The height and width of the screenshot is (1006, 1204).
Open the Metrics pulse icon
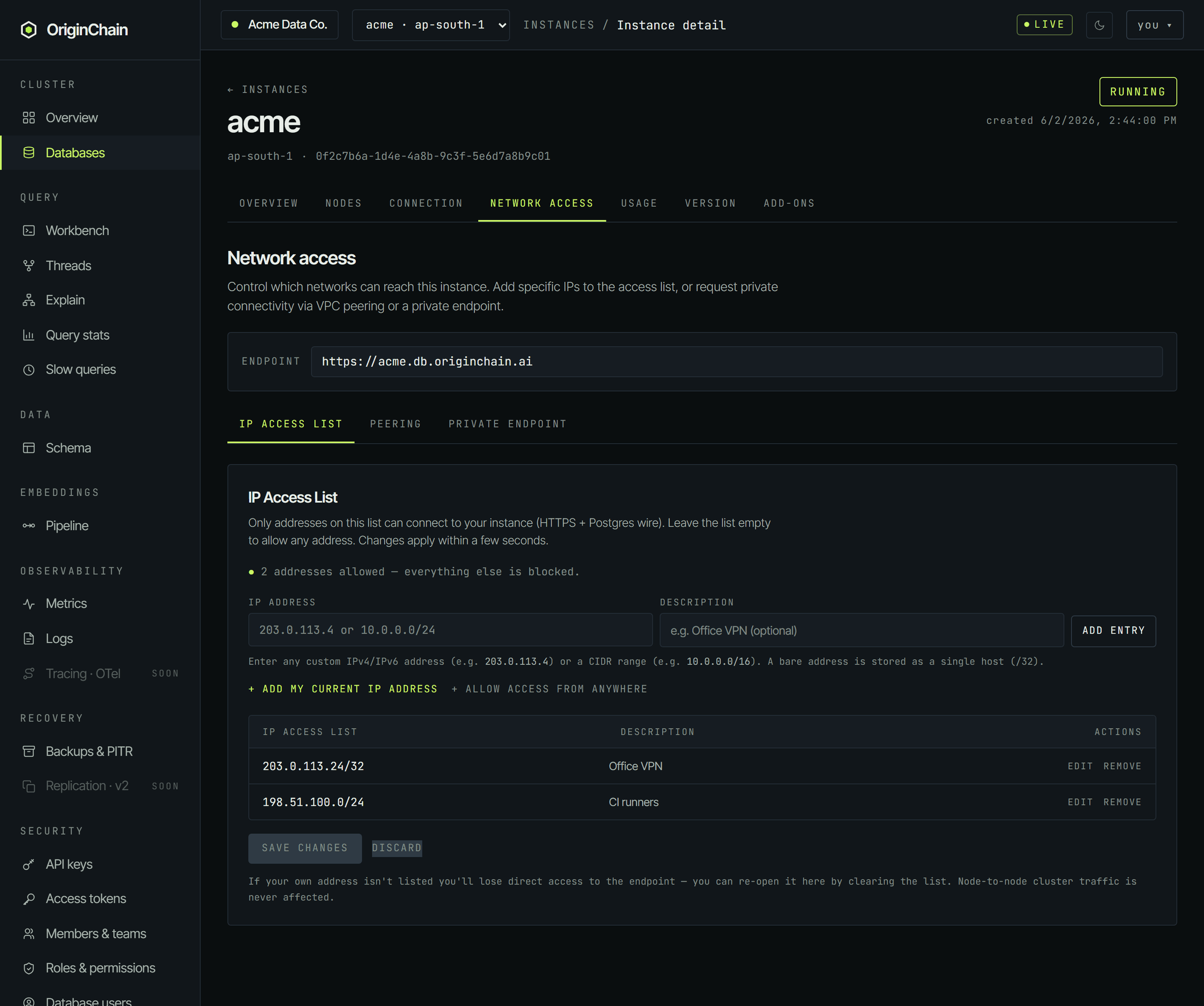coord(28,604)
